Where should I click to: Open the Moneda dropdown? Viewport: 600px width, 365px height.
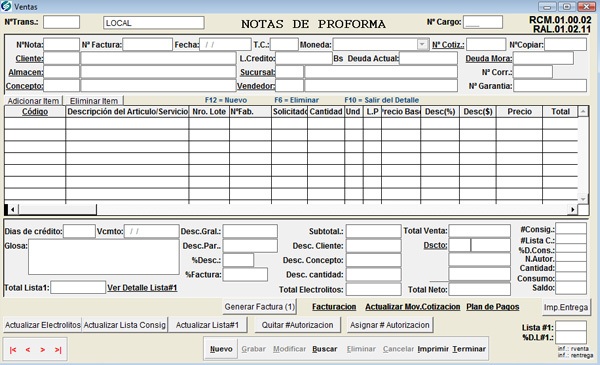[422, 44]
